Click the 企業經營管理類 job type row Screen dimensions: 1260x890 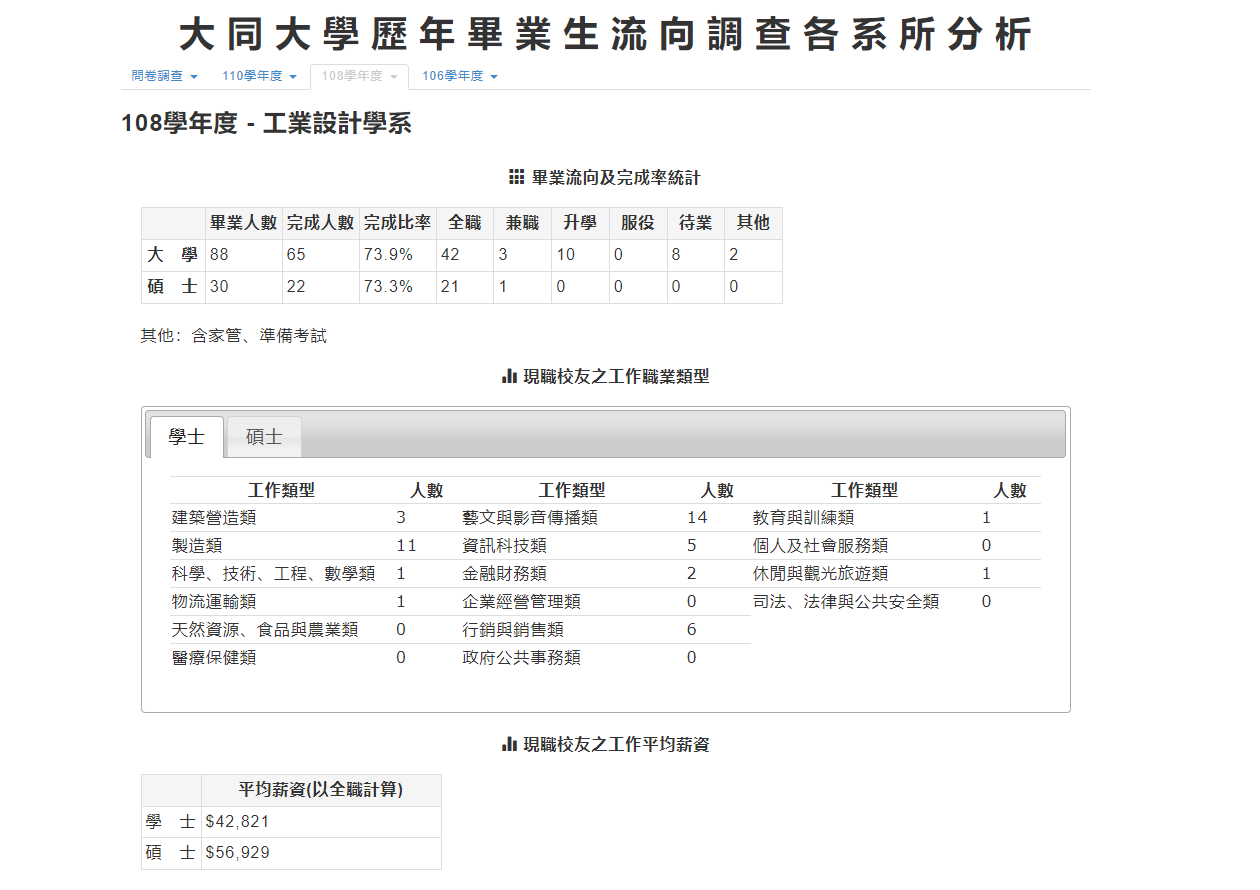[x=605, y=602]
